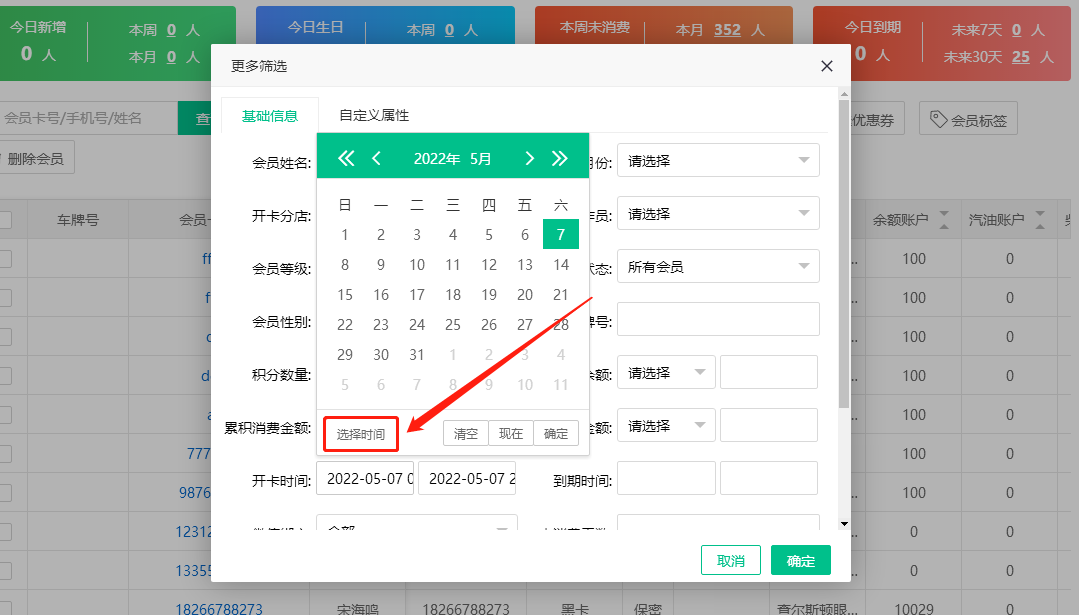
Task: Go to previous month in the calendar
Action: [378, 157]
